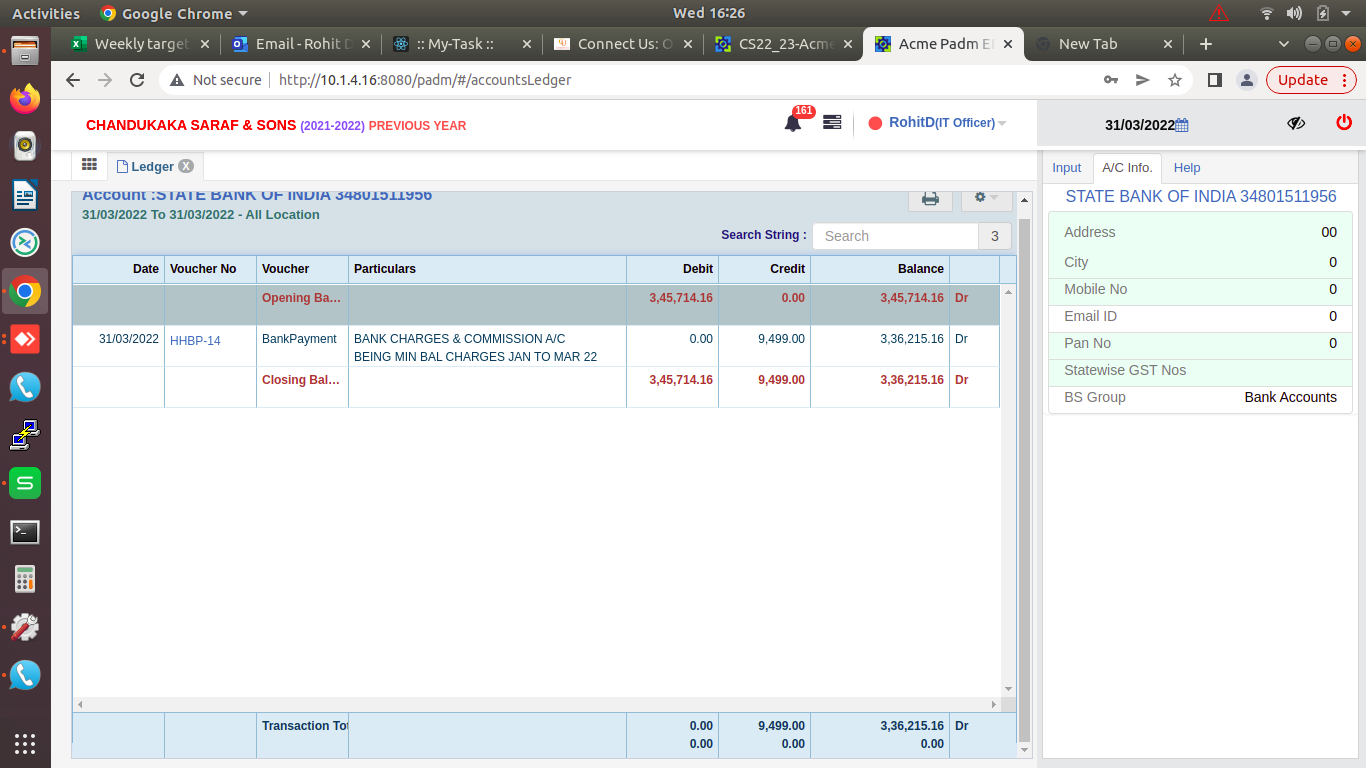This screenshot has height=768, width=1366.
Task: Open LibreOffice Writer from the dock
Action: tap(25, 195)
